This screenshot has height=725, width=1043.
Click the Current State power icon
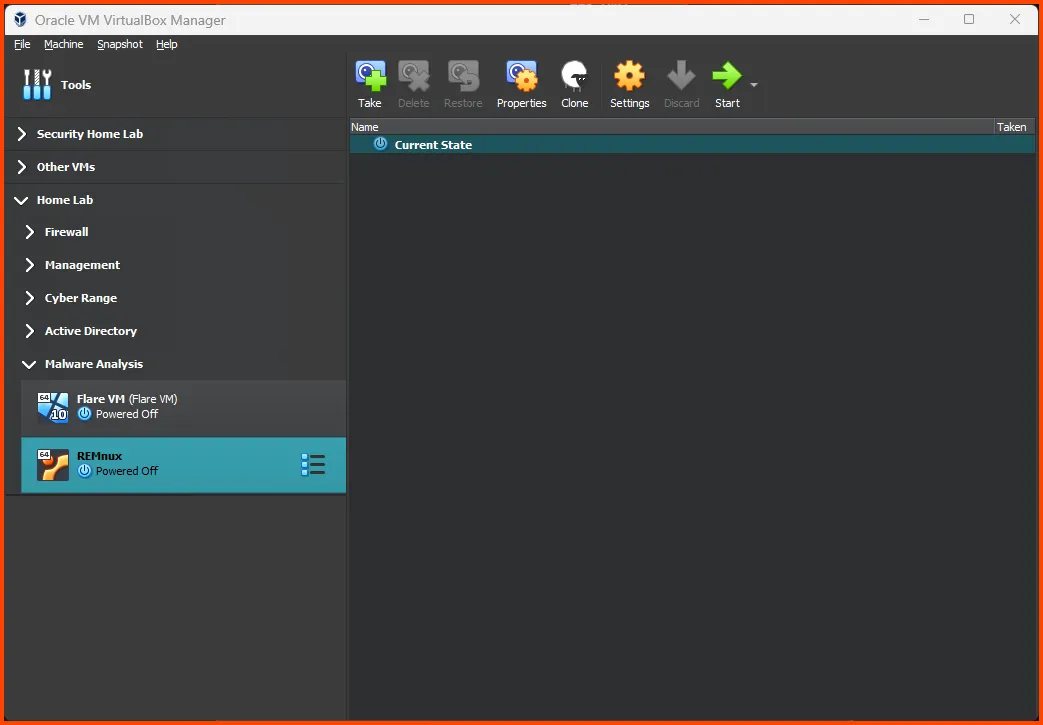tap(380, 144)
